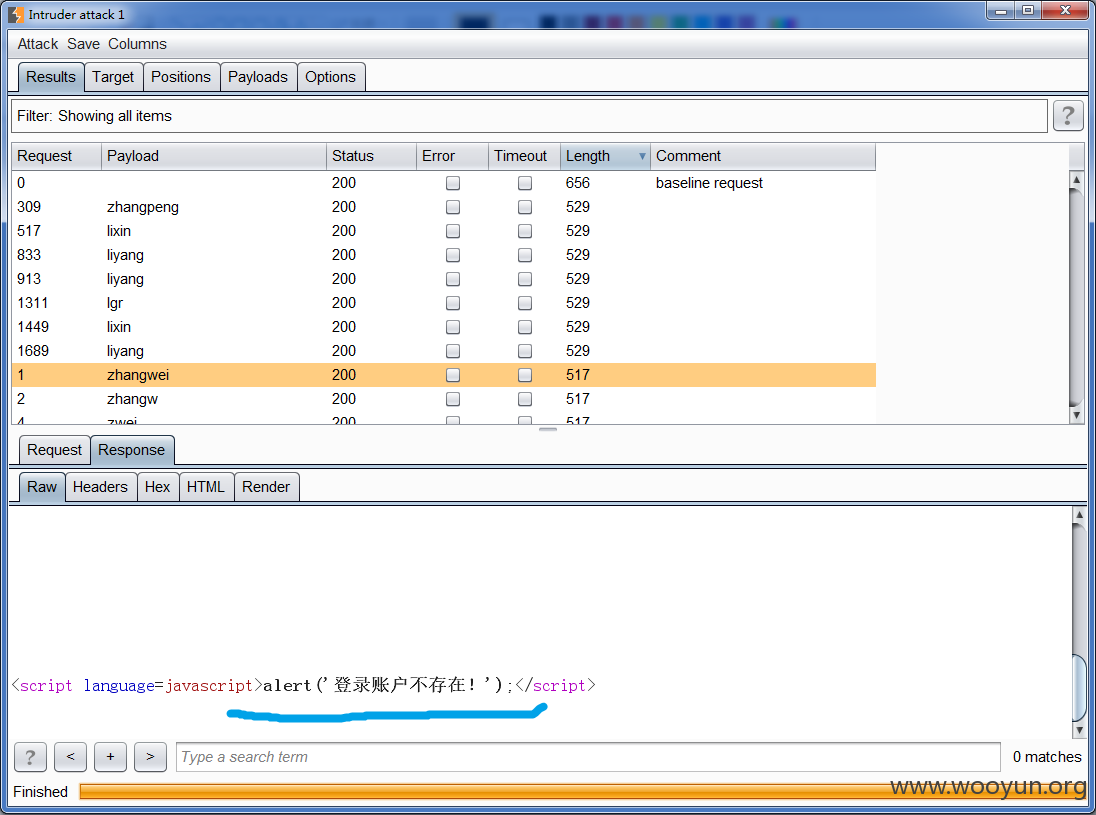Click the response pane scroll down arrow
Screen dimensions: 1096x815
click(1079, 730)
